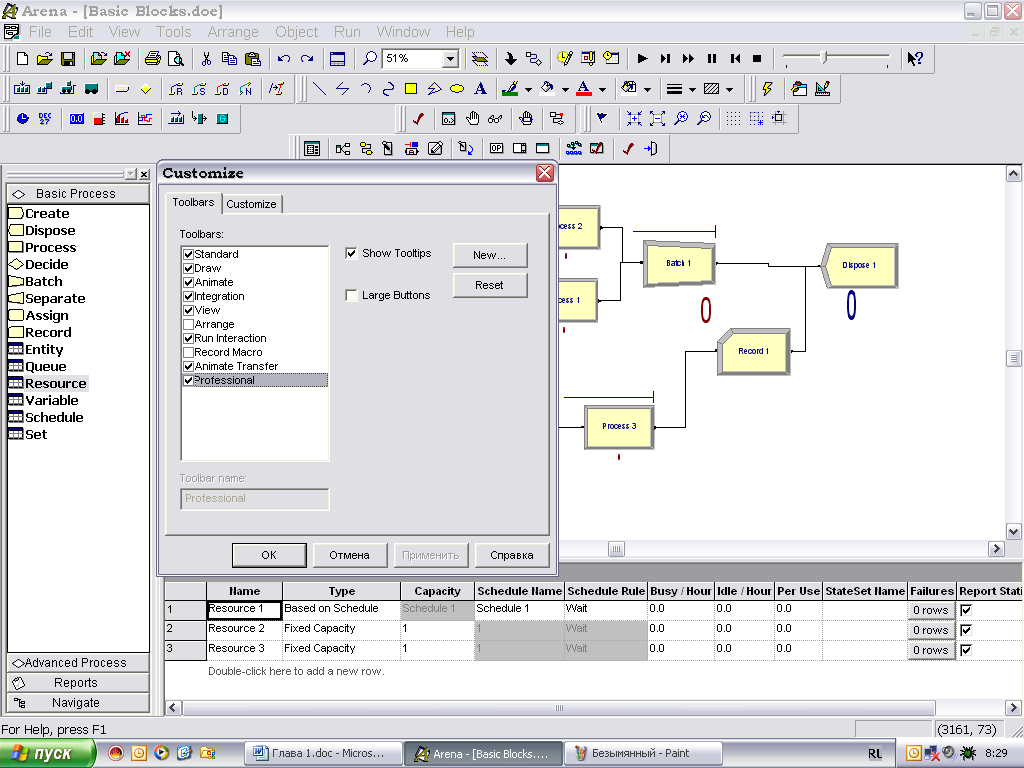Switch to the Customize tab in dialog

click(251, 204)
